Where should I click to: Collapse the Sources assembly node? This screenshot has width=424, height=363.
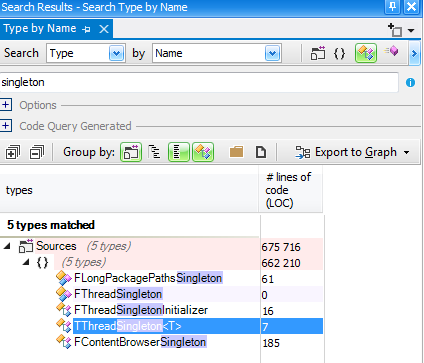7,246
